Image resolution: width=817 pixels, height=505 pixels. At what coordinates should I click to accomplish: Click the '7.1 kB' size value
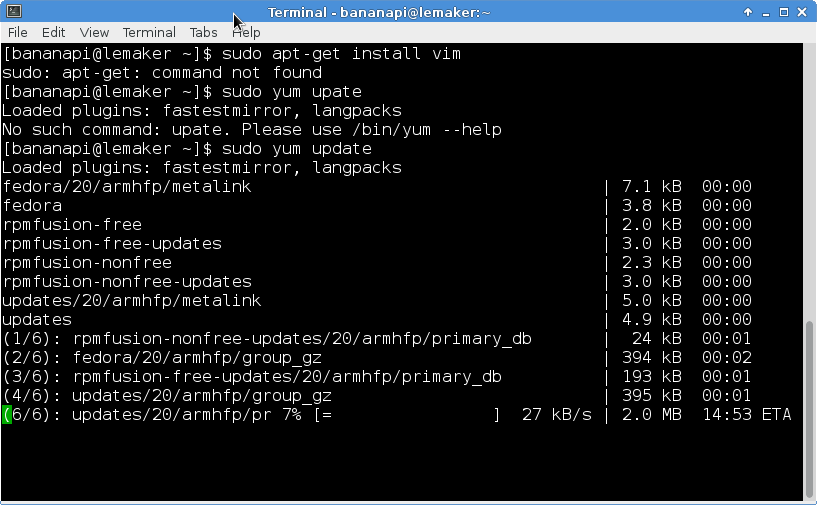click(652, 187)
